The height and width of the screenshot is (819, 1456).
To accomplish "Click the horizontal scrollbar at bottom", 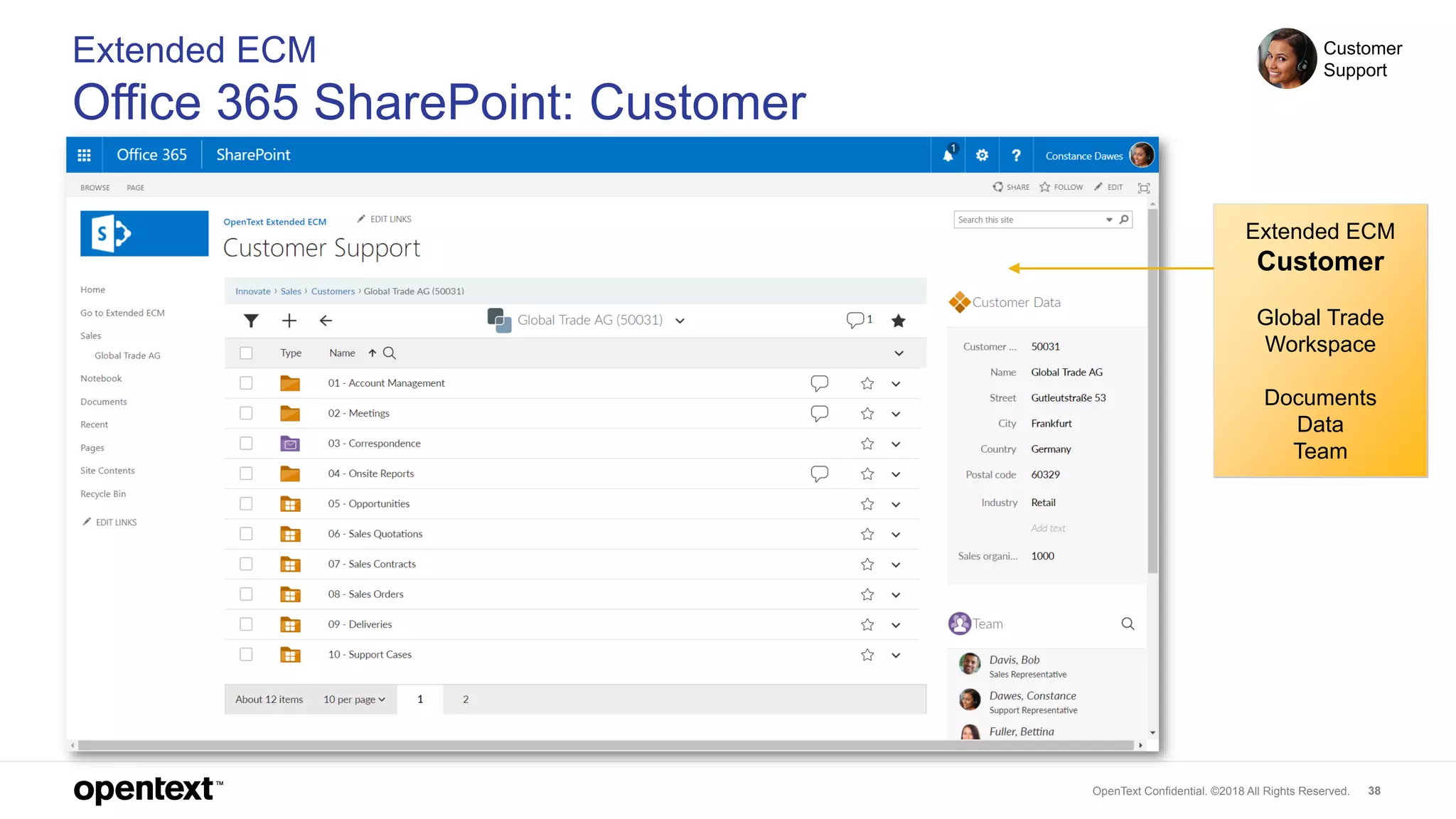I will [x=606, y=745].
